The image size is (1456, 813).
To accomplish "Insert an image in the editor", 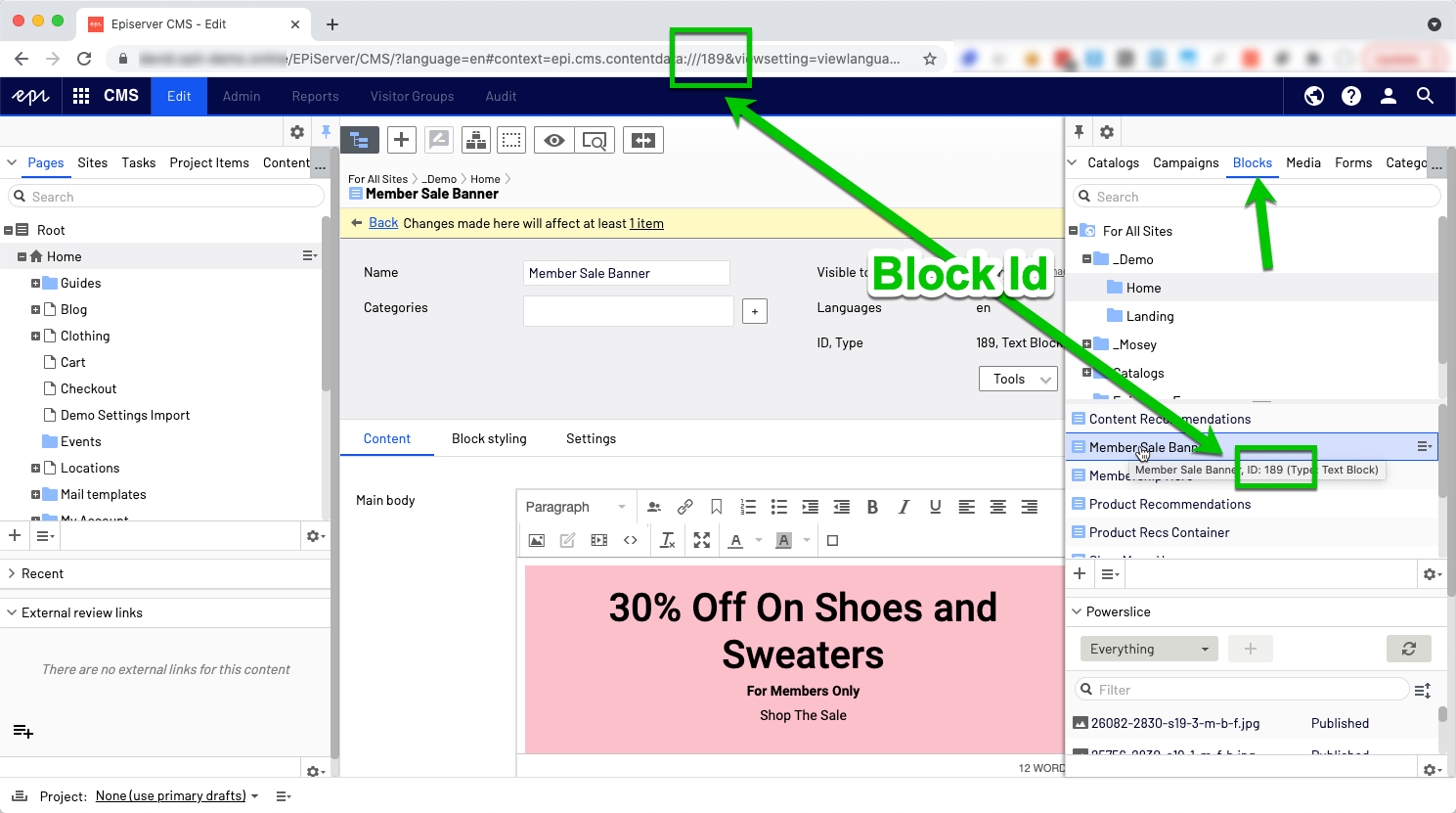I will [536, 540].
